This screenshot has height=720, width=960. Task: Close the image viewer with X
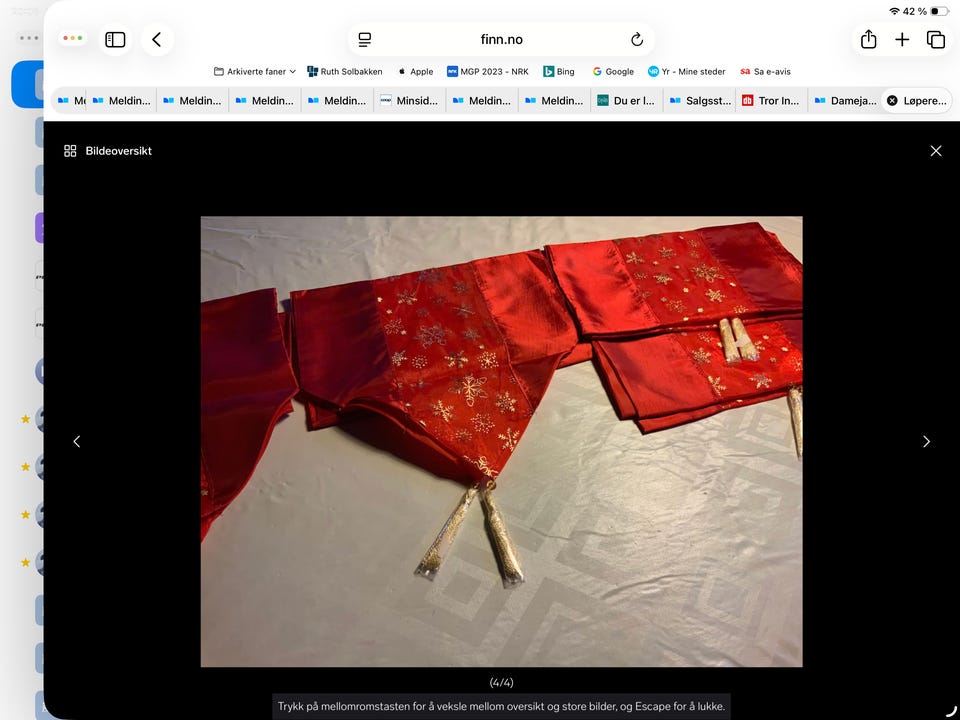point(936,151)
